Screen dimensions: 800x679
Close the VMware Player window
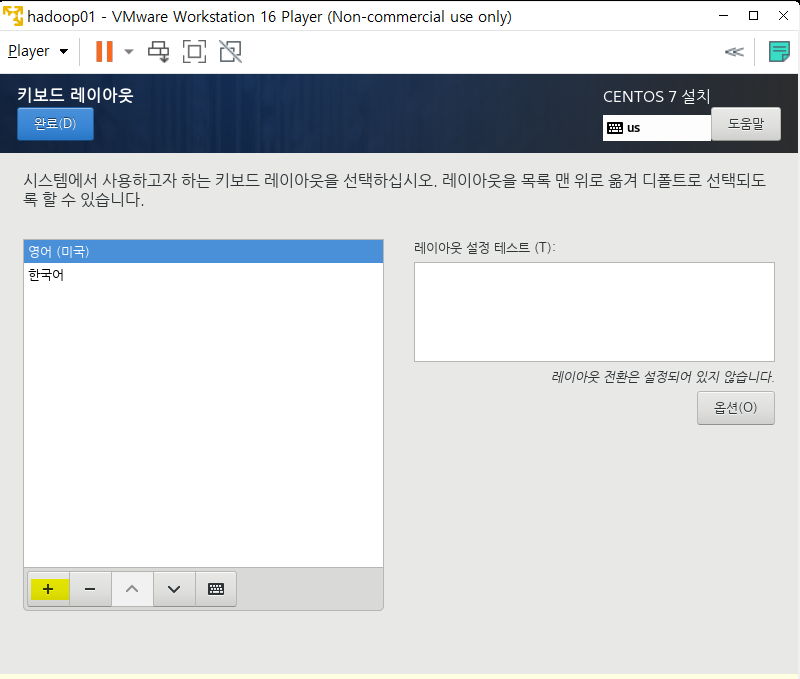[x=783, y=16]
